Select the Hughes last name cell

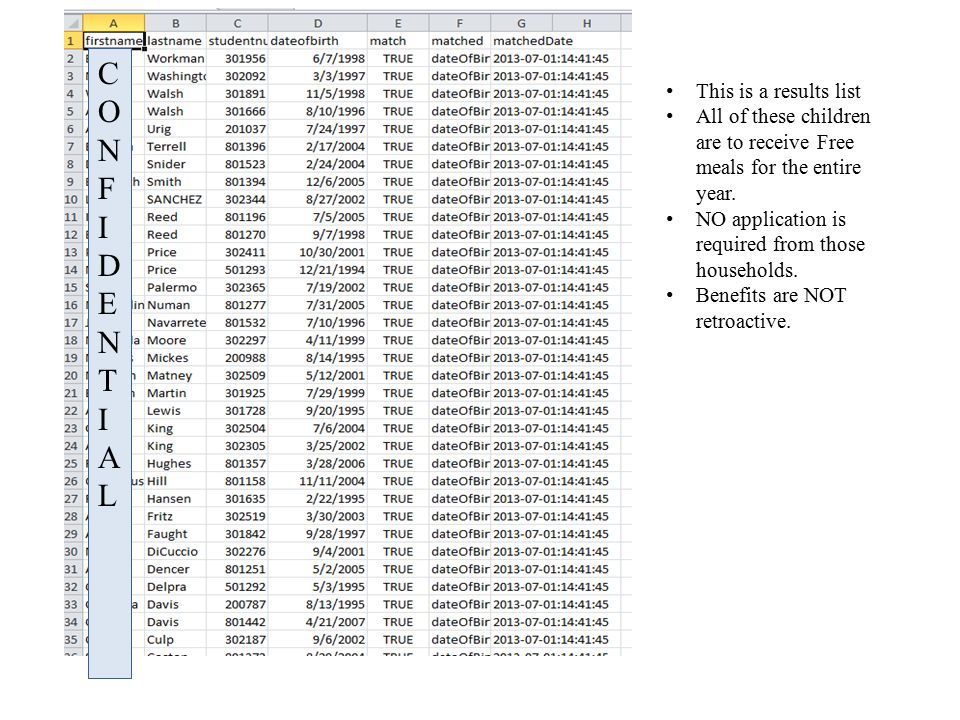coord(176,463)
